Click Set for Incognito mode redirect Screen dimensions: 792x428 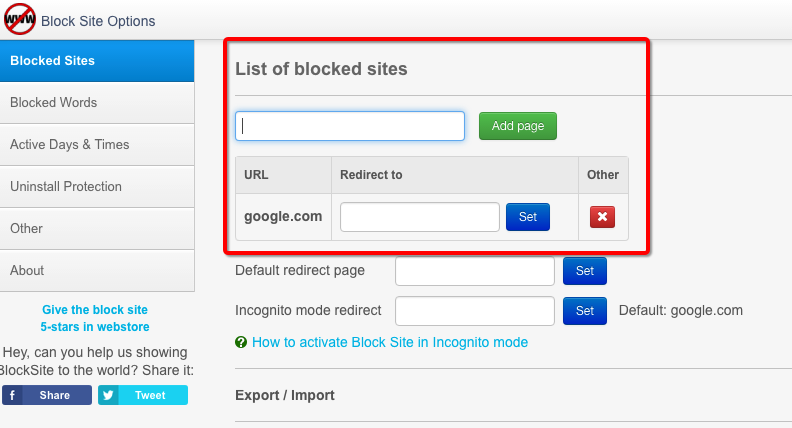tap(585, 311)
